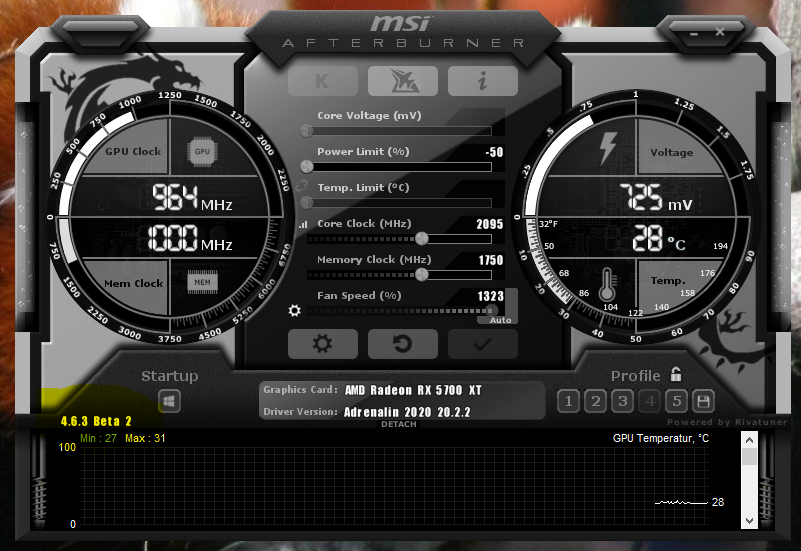
Task: Toggle the link icon beside Temp. Limit
Action: click(302, 186)
